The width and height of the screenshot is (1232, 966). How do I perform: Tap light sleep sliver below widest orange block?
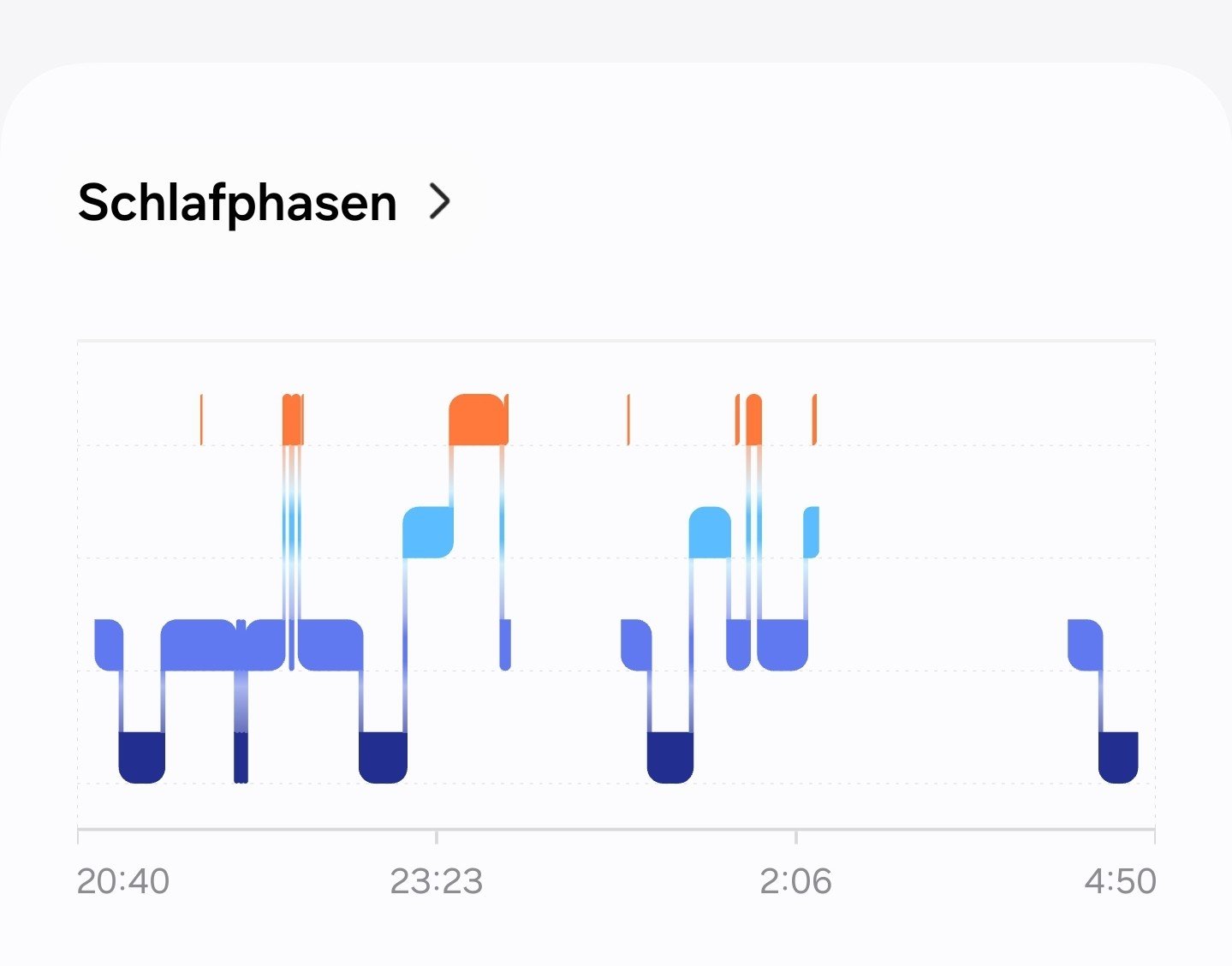coord(505,644)
